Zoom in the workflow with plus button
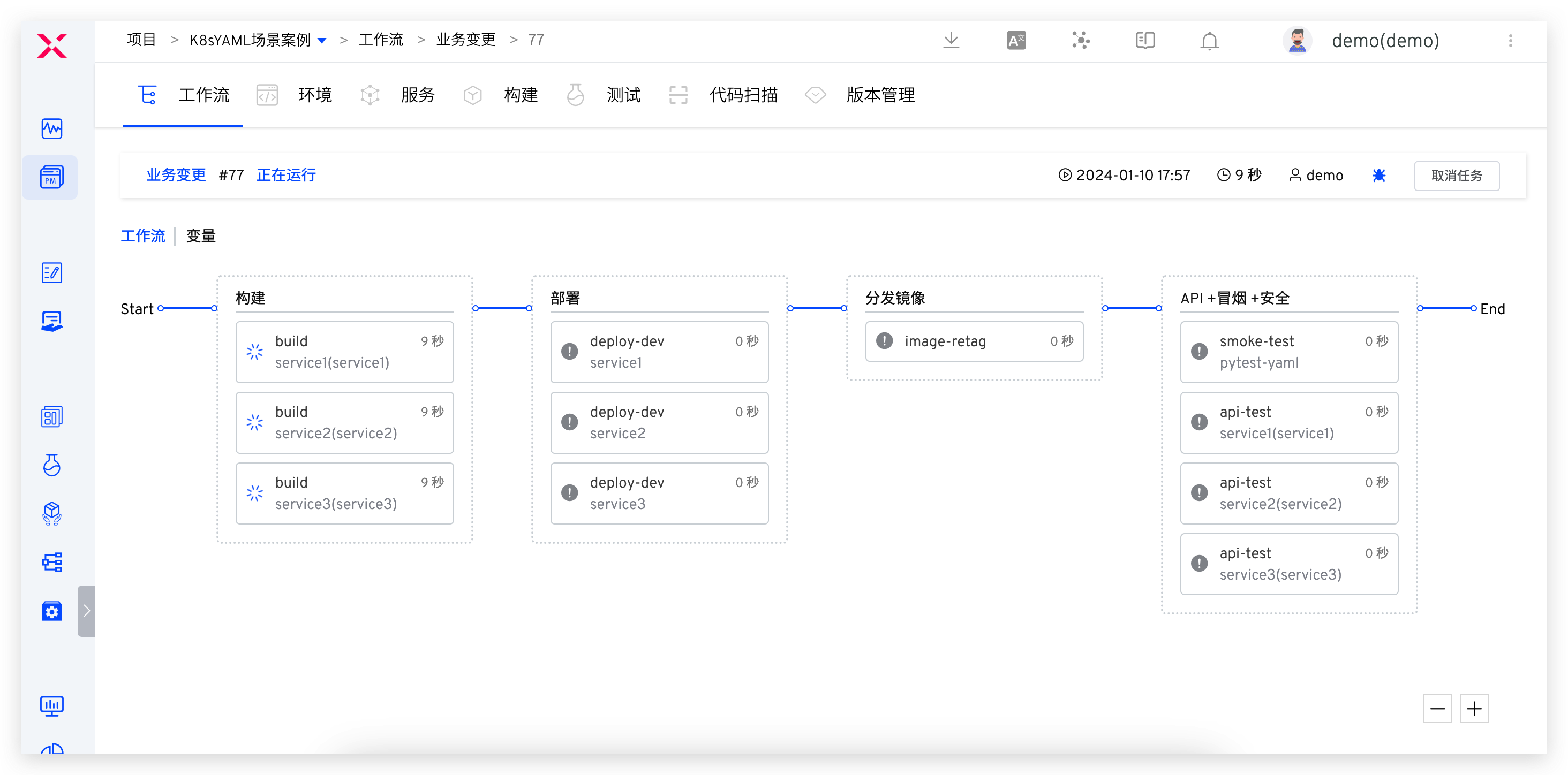Screen dimensions: 1568x775 point(1474,708)
